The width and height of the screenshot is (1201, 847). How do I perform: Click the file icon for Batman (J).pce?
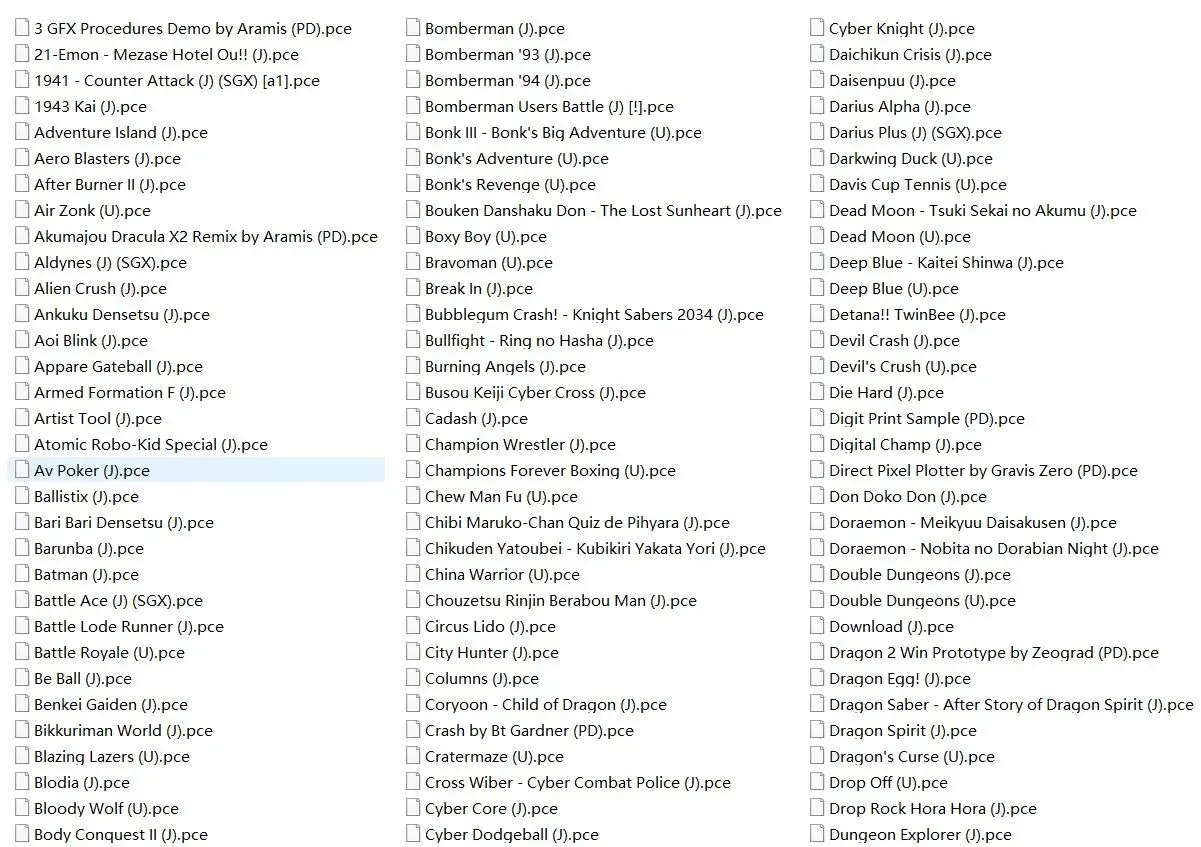(x=22, y=574)
